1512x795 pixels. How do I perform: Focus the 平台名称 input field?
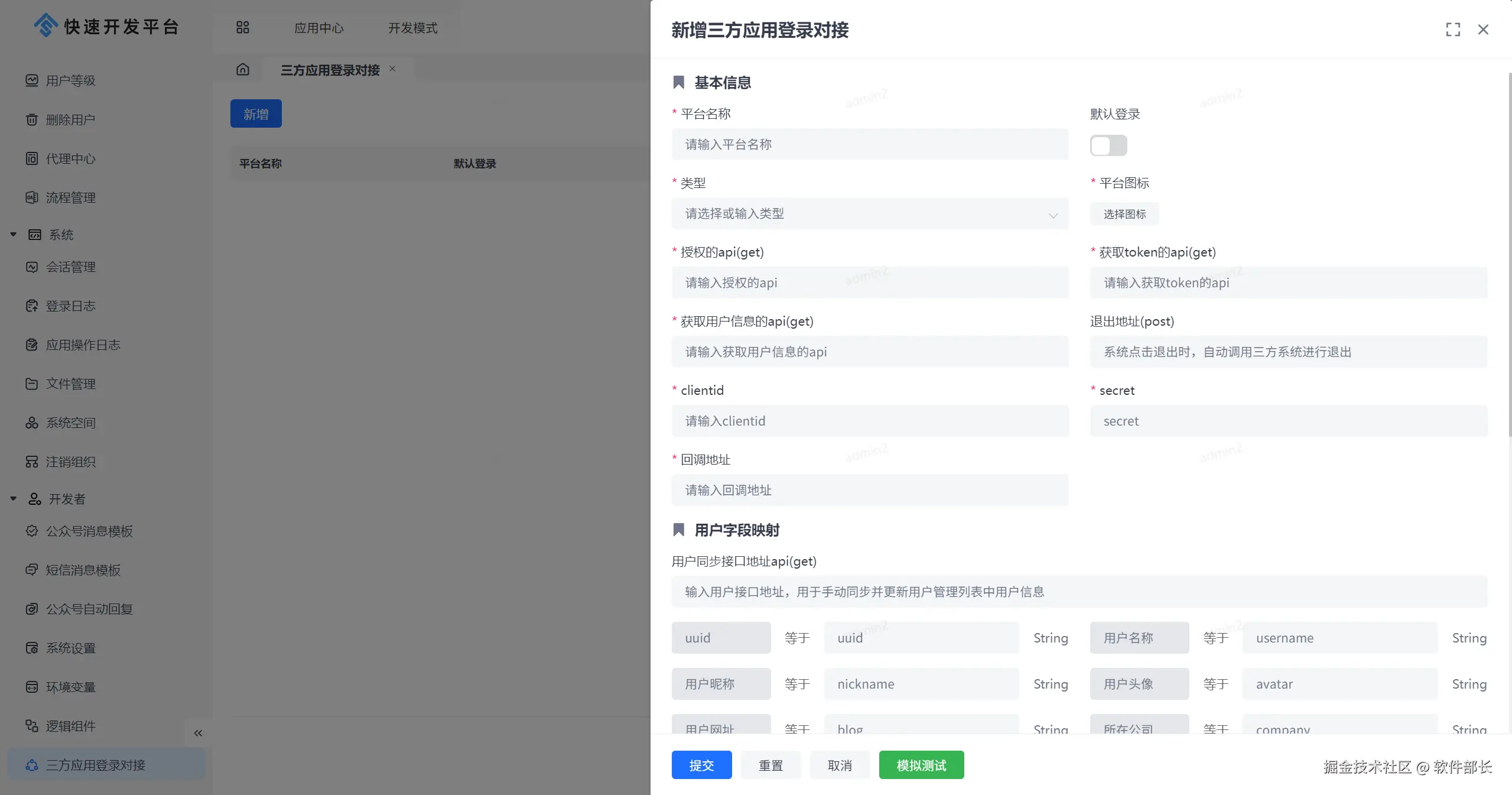pyautogui.click(x=870, y=145)
